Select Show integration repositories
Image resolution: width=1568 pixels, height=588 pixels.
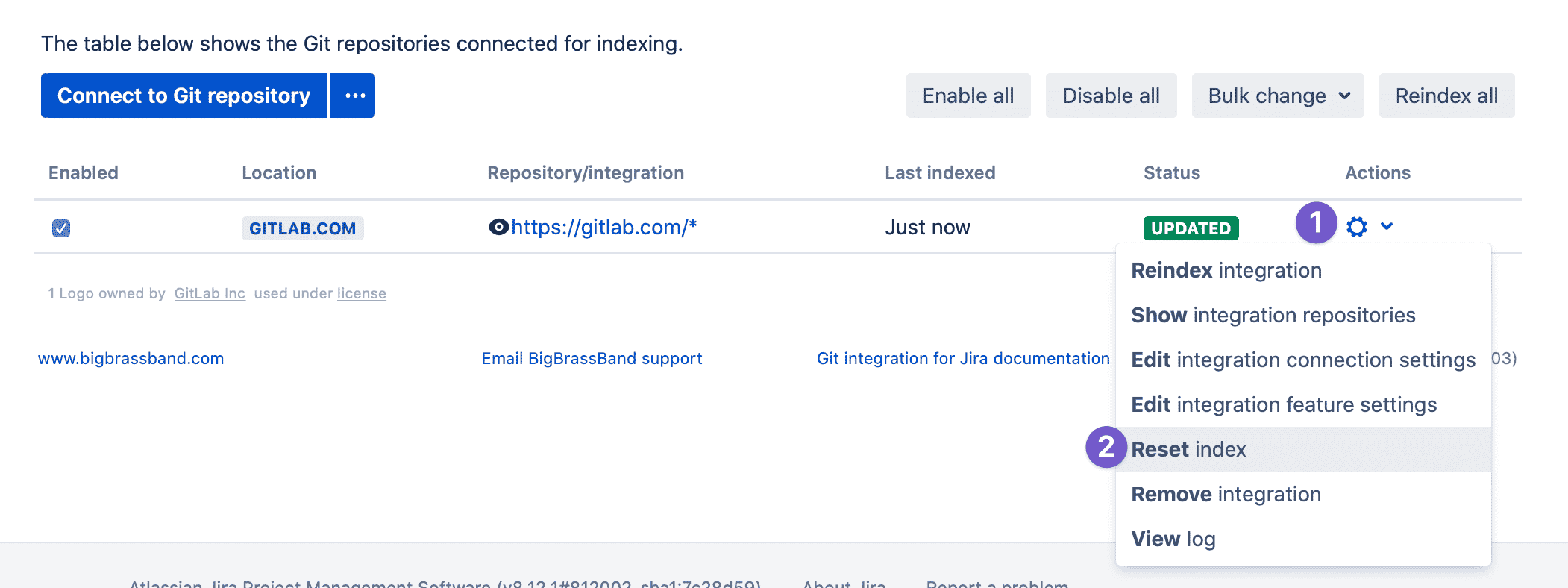point(1273,315)
